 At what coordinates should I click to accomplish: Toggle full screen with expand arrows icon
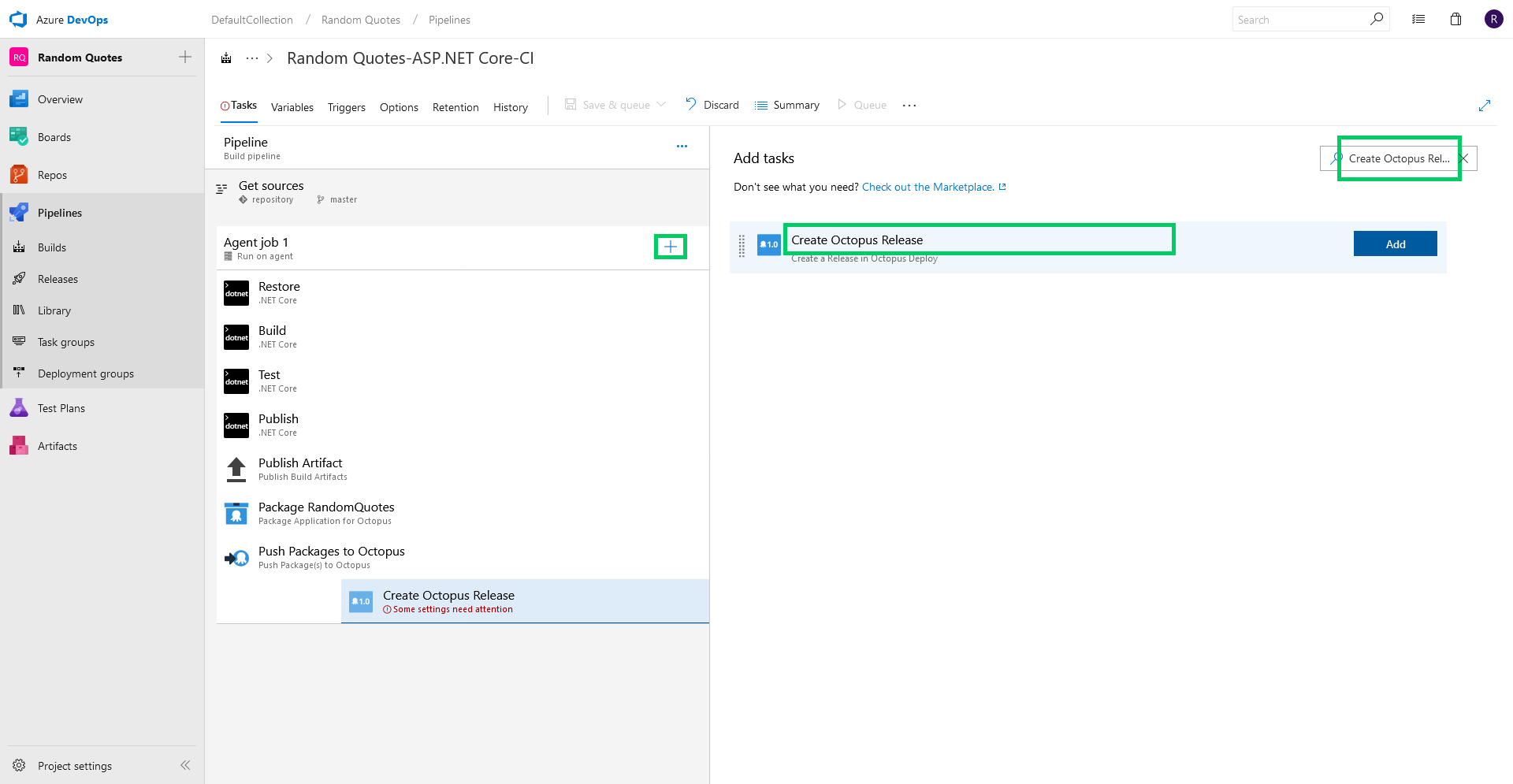(x=1485, y=106)
